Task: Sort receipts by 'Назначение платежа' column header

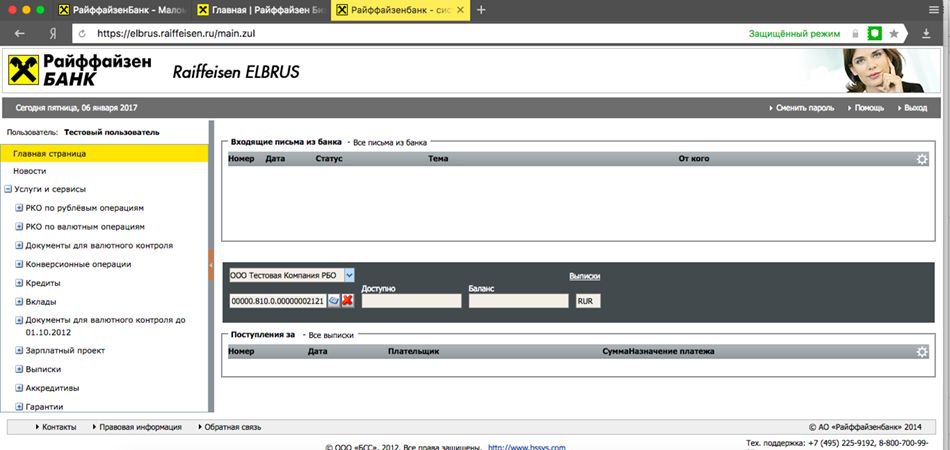Action: (x=671, y=351)
